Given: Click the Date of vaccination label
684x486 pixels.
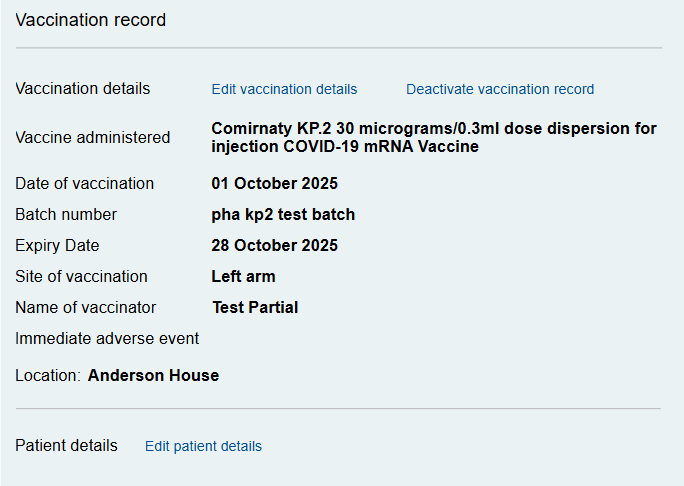Looking at the screenshot, I should point(85,184).
